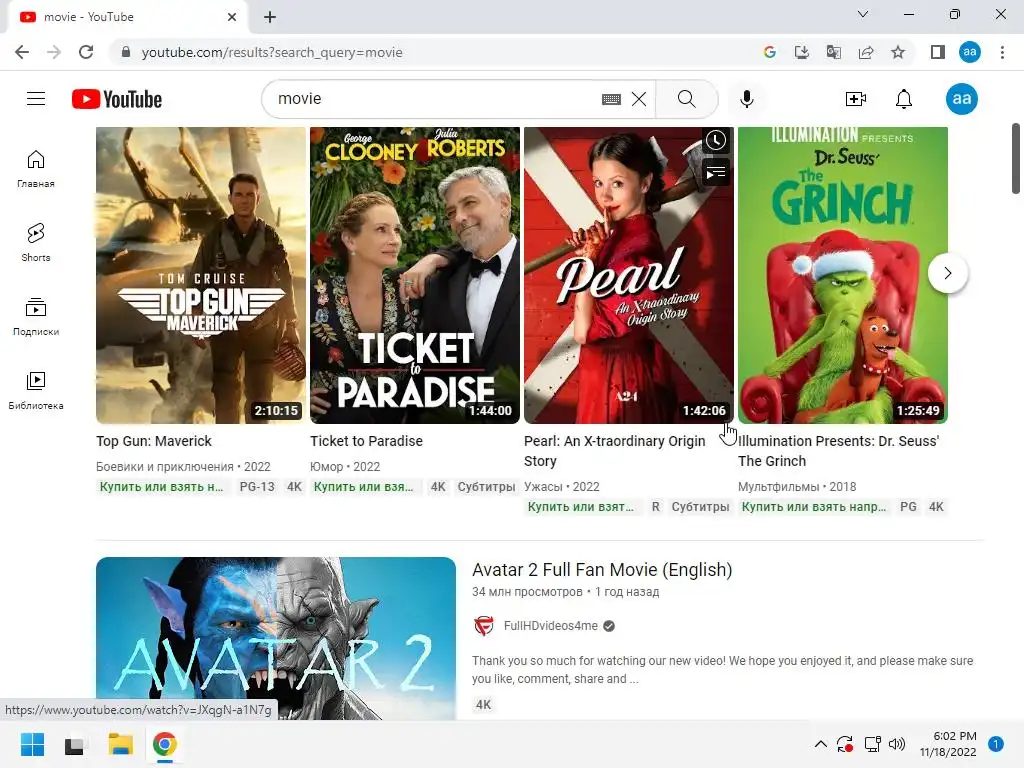The height and width of the screenshot is (768, 1024).
Task: Clear the search query with X icon
Action: [x=639, y=99]
